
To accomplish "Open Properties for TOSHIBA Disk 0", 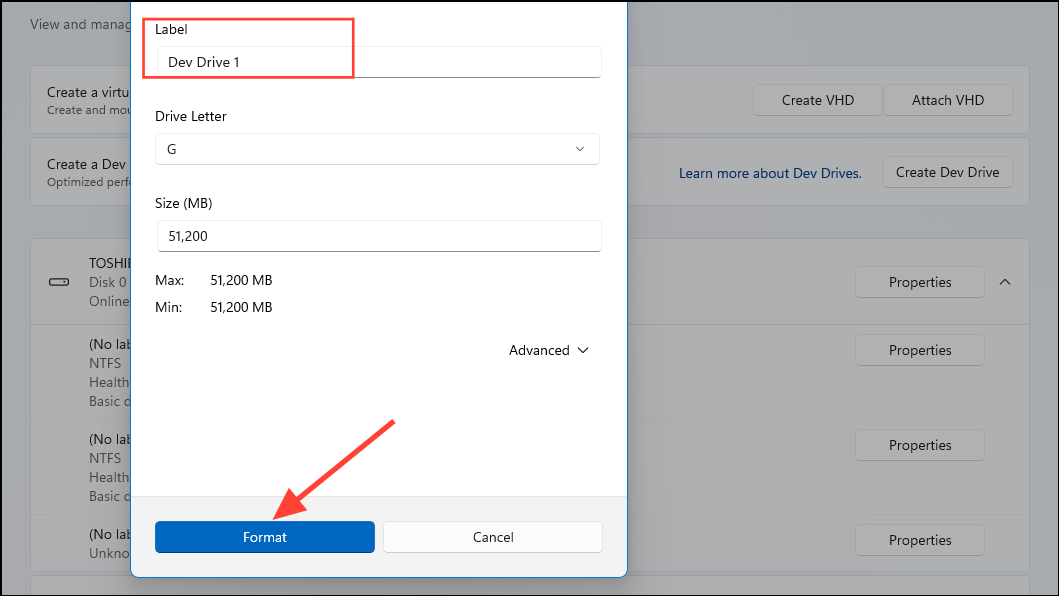I will 919,282.
